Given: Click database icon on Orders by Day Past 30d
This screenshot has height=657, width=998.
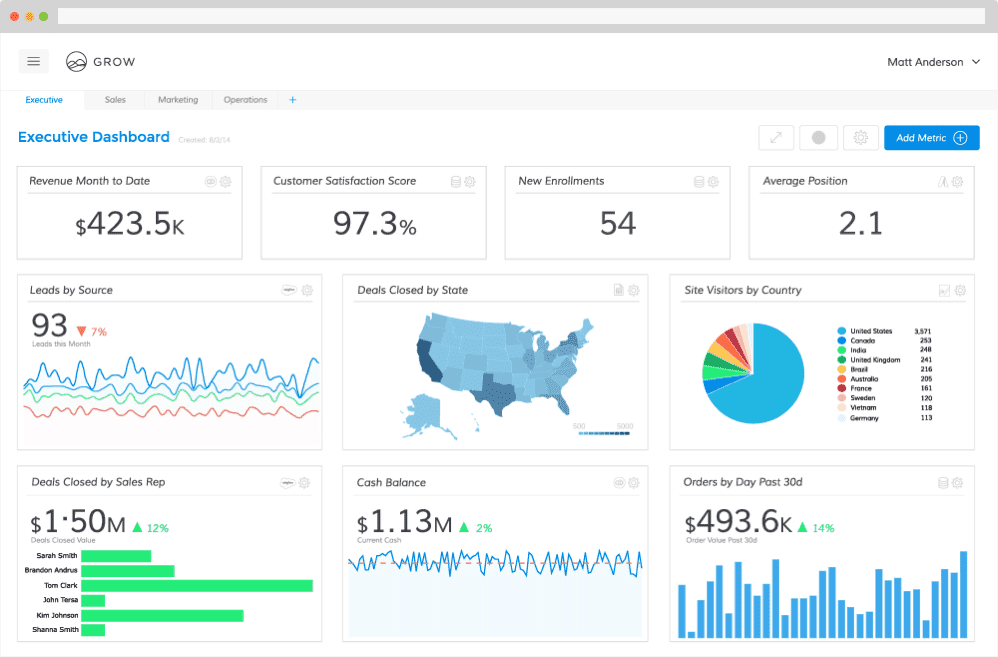Looking at the screenshot, I should (x=943, y=483).
